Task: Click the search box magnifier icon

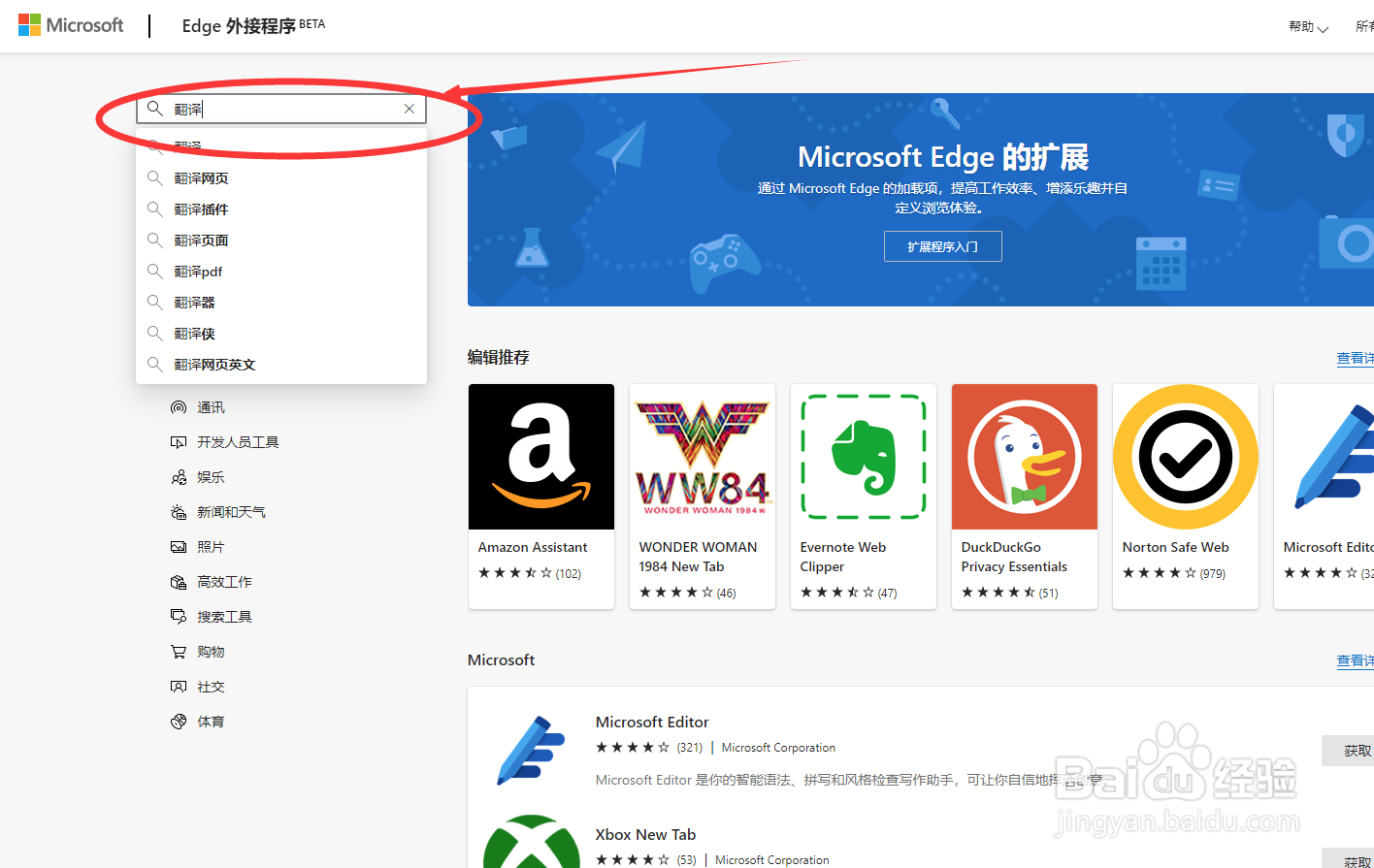Action: pos(155,109)
